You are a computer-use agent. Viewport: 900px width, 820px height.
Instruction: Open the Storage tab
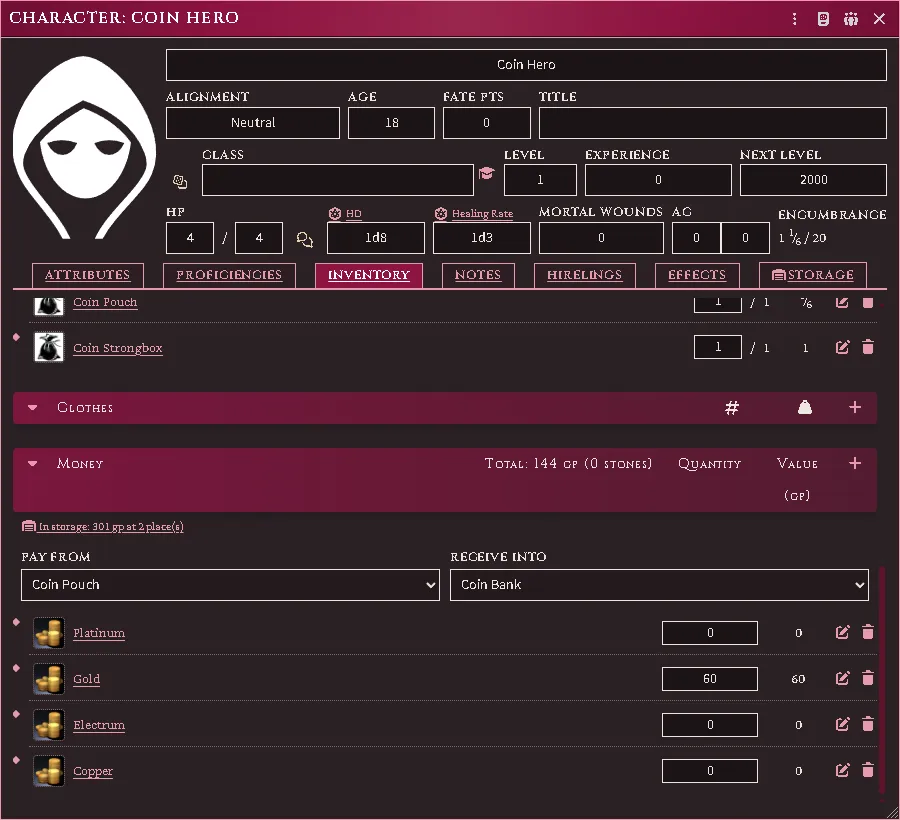(812, 275)
